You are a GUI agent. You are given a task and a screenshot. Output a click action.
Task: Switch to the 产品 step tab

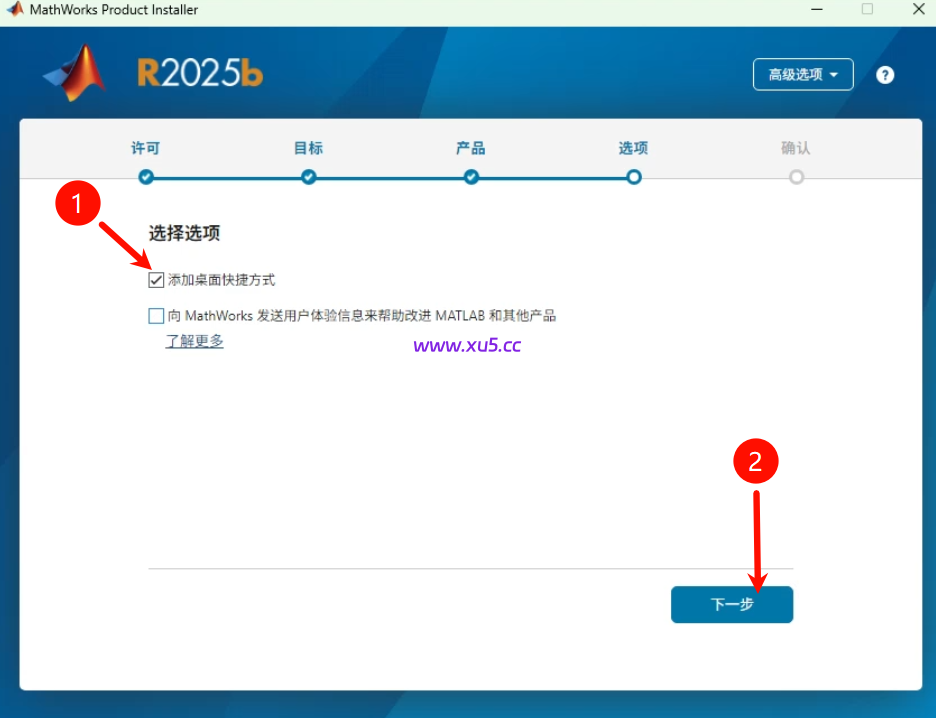470,148
